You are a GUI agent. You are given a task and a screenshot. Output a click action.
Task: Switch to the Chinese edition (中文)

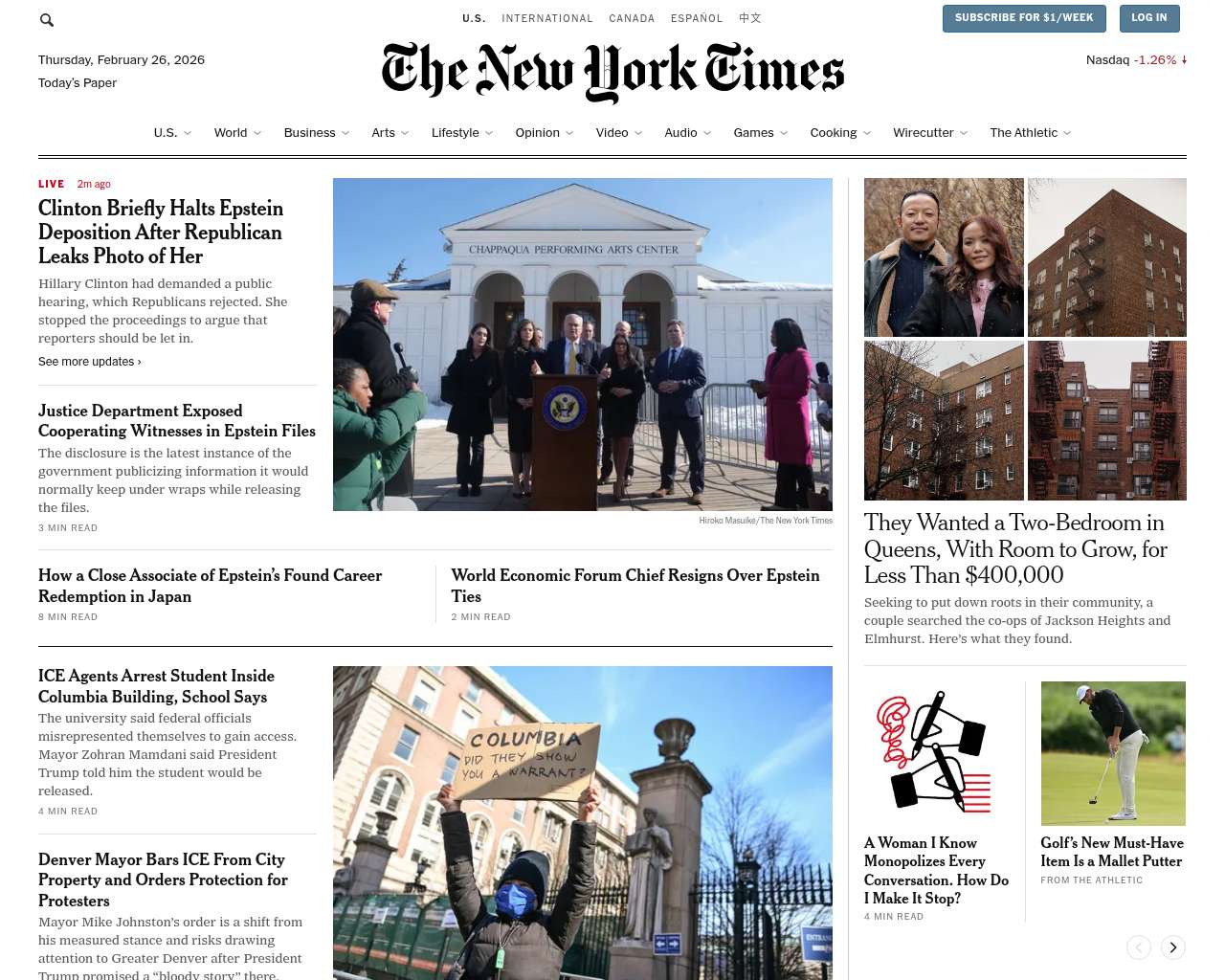click(x=750, y=18)
